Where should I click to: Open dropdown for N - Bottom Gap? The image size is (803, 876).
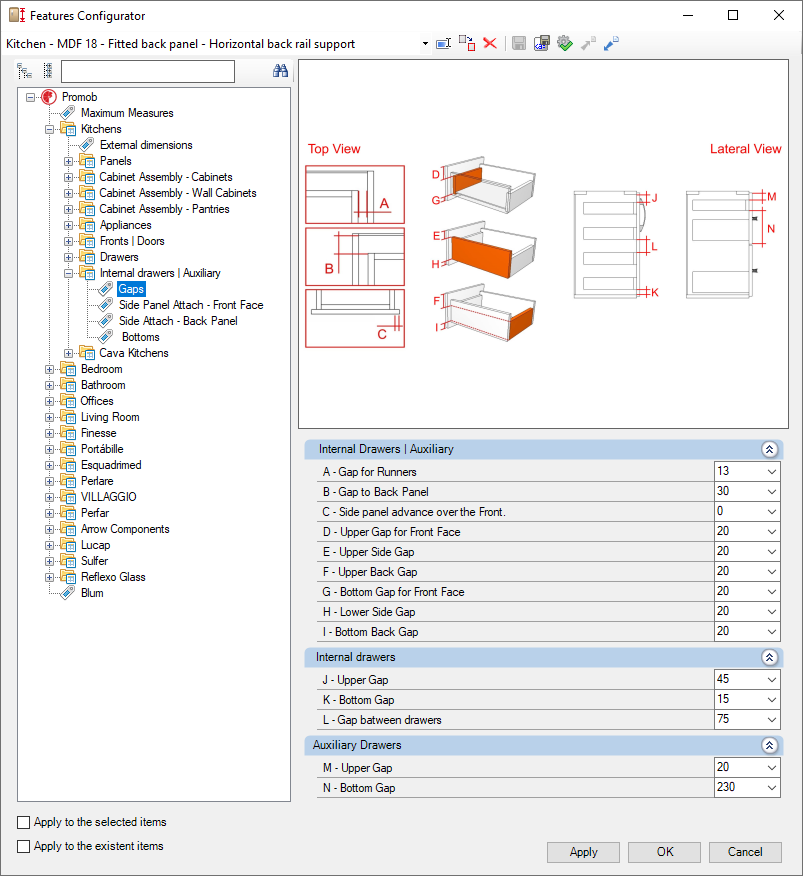[x=772, y=788]
